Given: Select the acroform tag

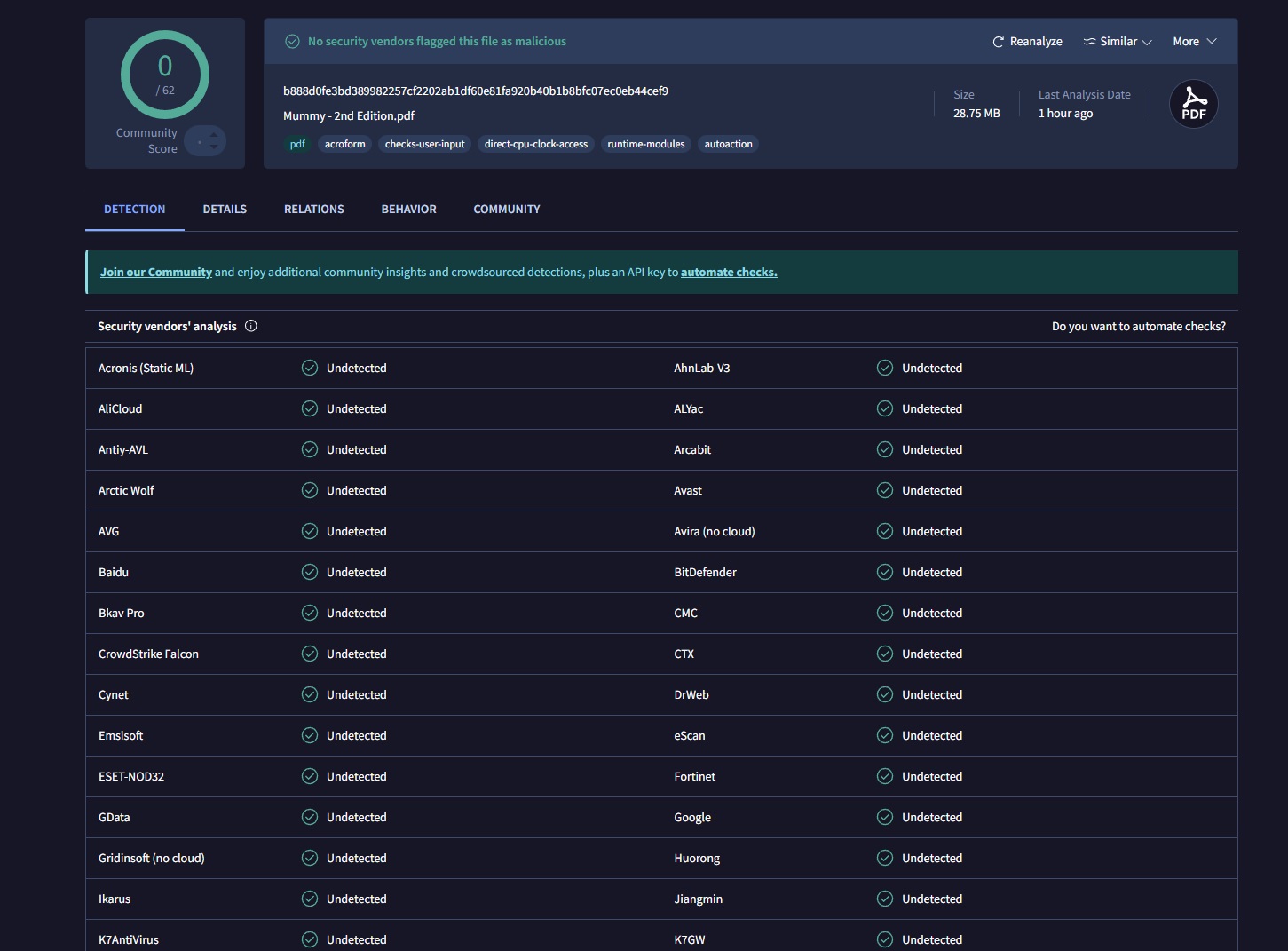Looking at the screenshot, I should pyautogui.click(x=345, y=144).
